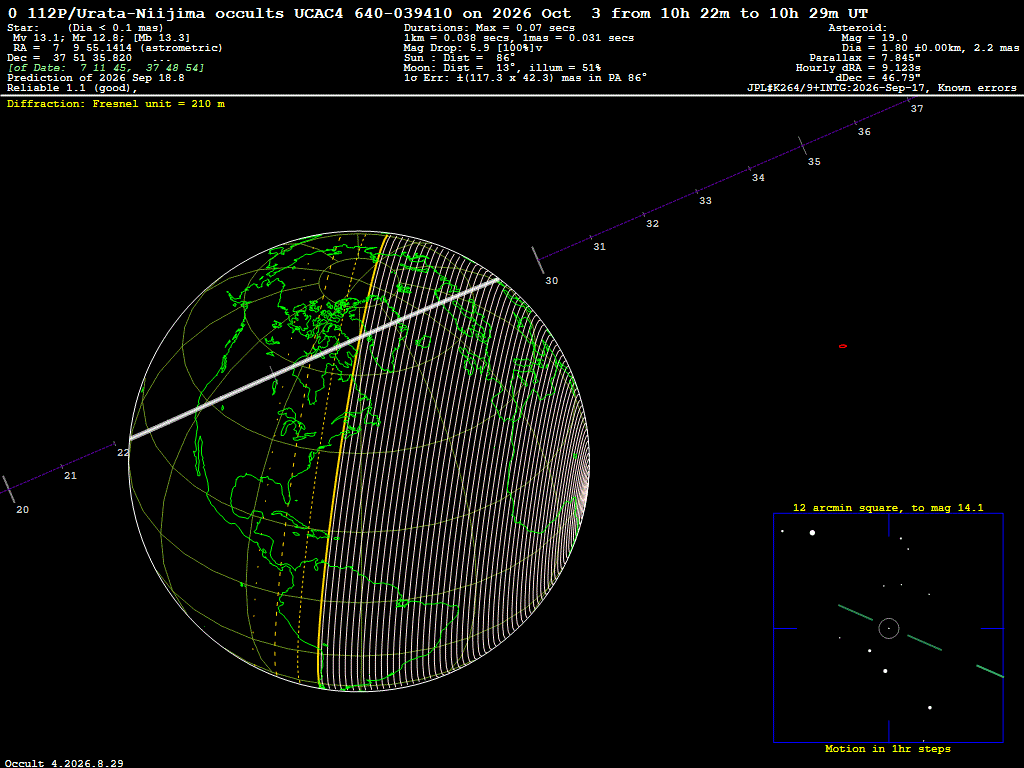Click the green 'of Date' coordinates line

tap(106, 68)
